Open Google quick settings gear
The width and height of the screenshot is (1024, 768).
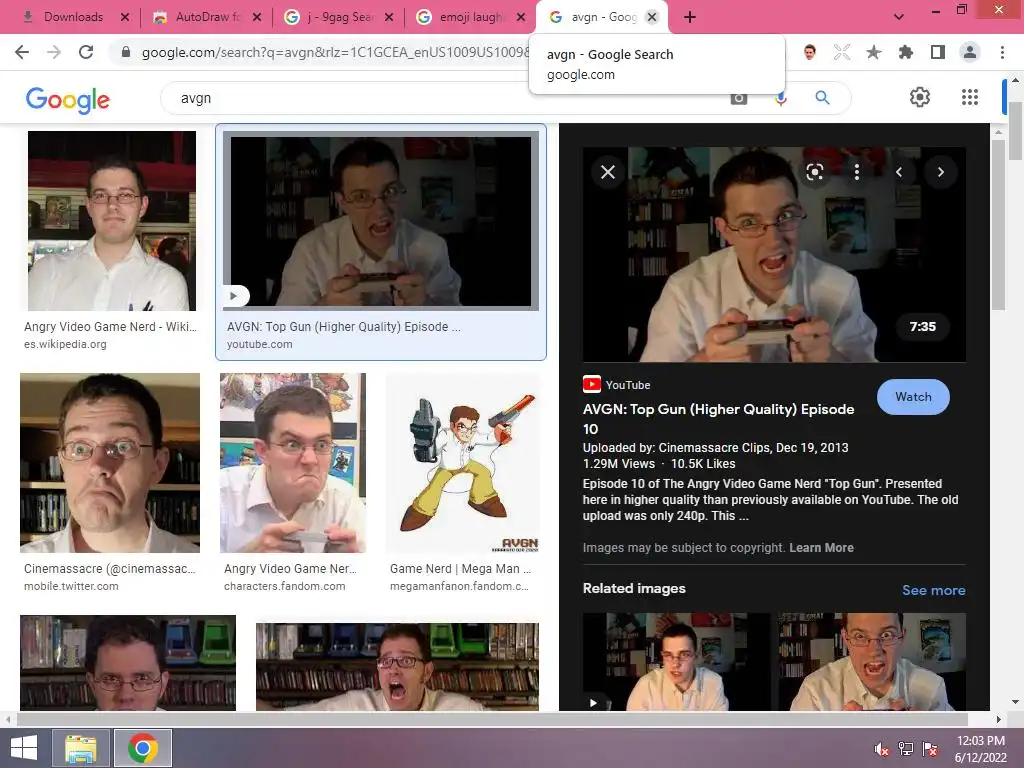click(x=920, y=97)
